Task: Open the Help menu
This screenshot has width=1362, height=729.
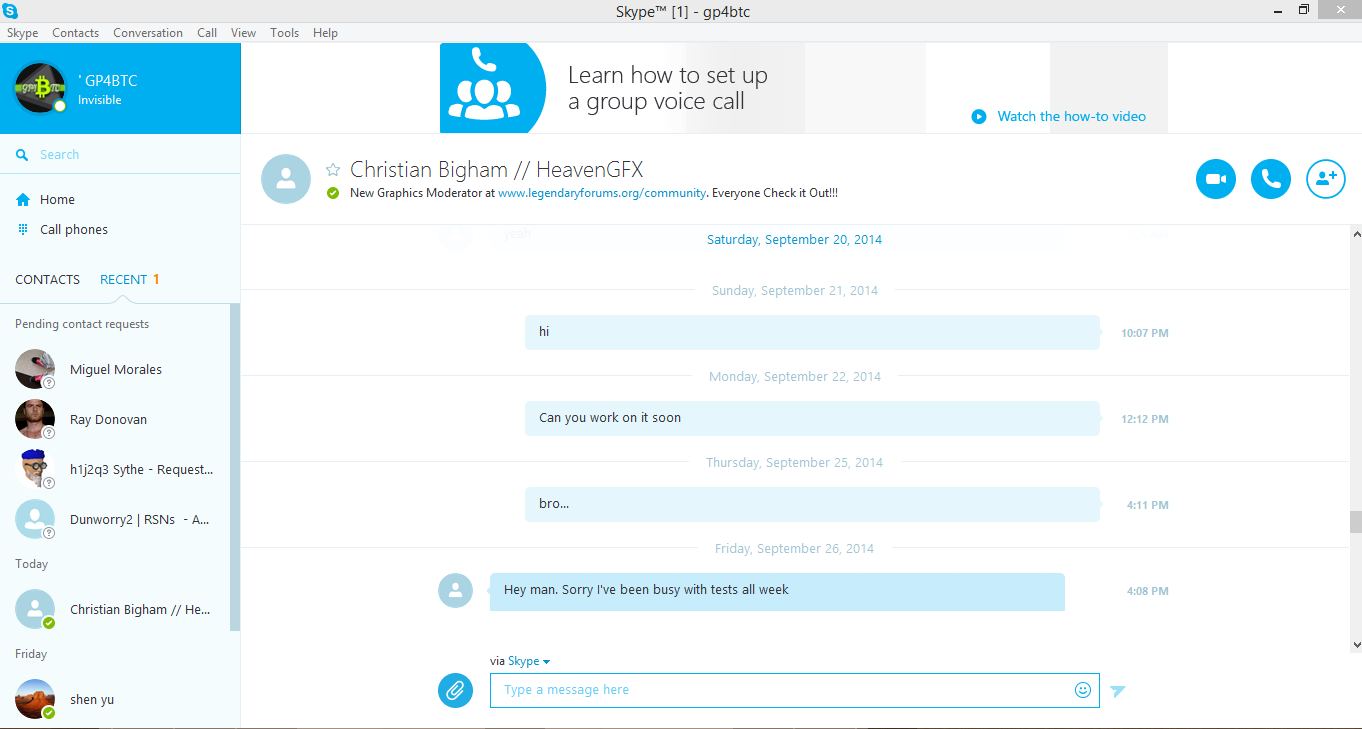Action: (325, 33)
